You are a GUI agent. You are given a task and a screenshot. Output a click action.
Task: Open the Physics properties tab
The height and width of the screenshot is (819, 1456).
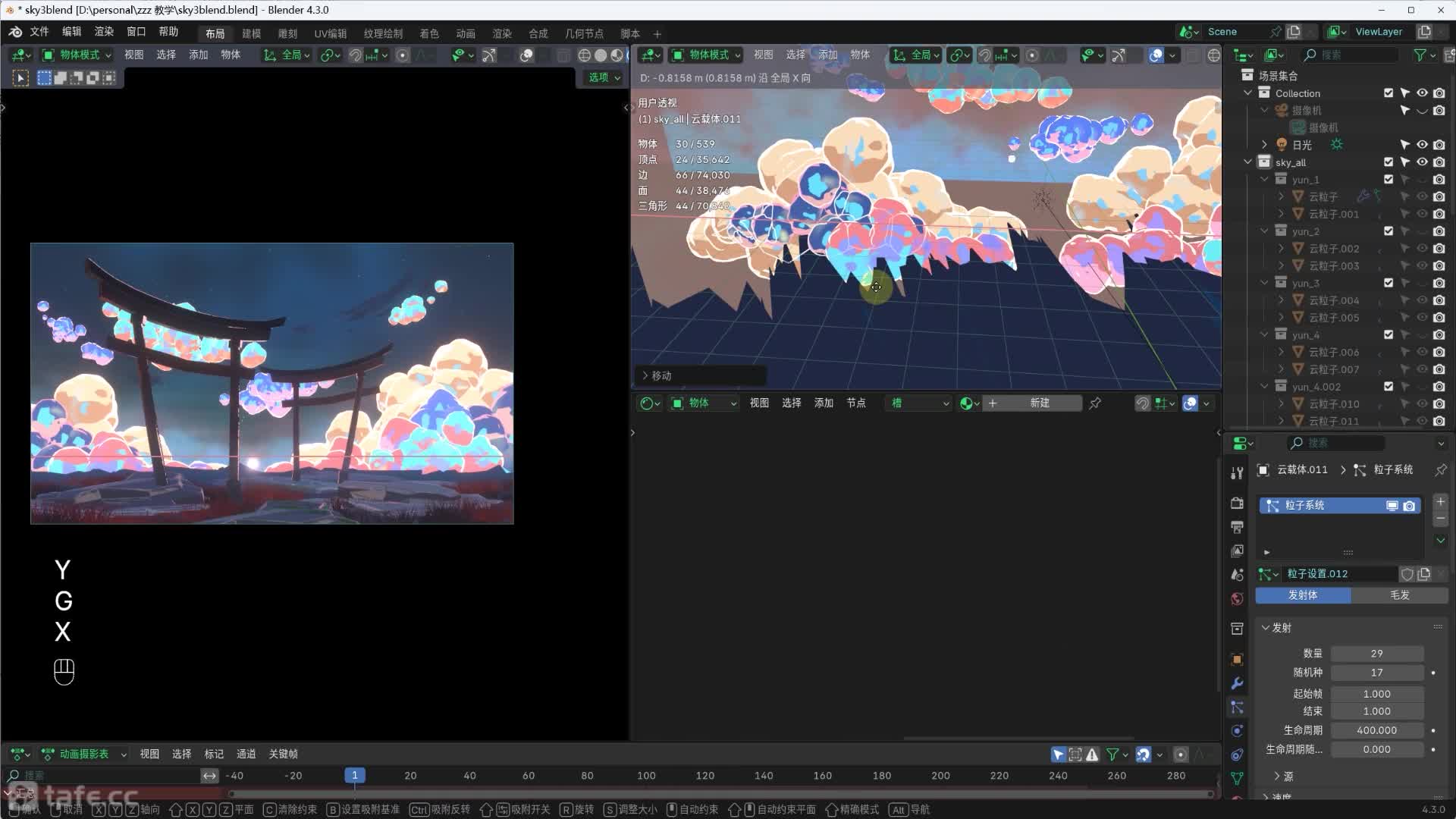1237,731
